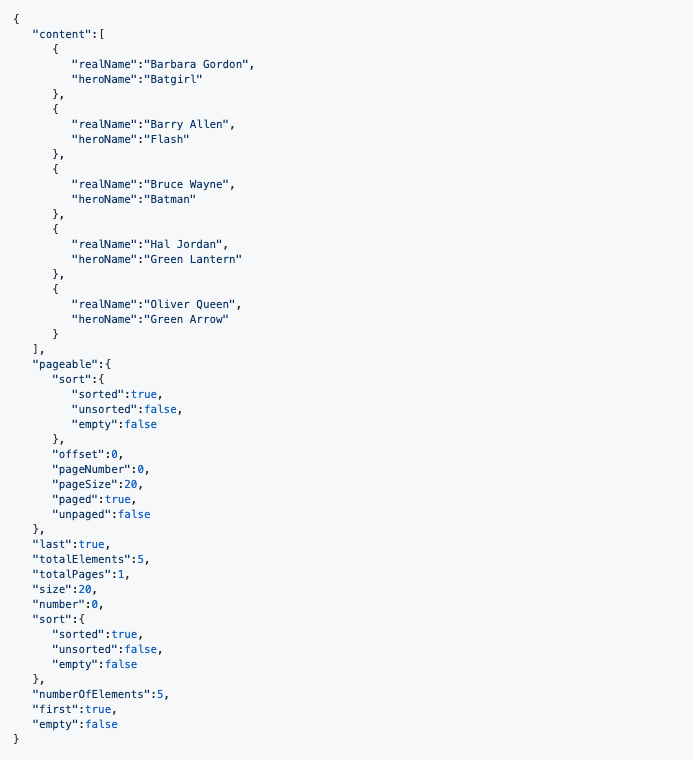The image size is (696, 762).
Task: Click the "totalElements" key
Action: 81,559
